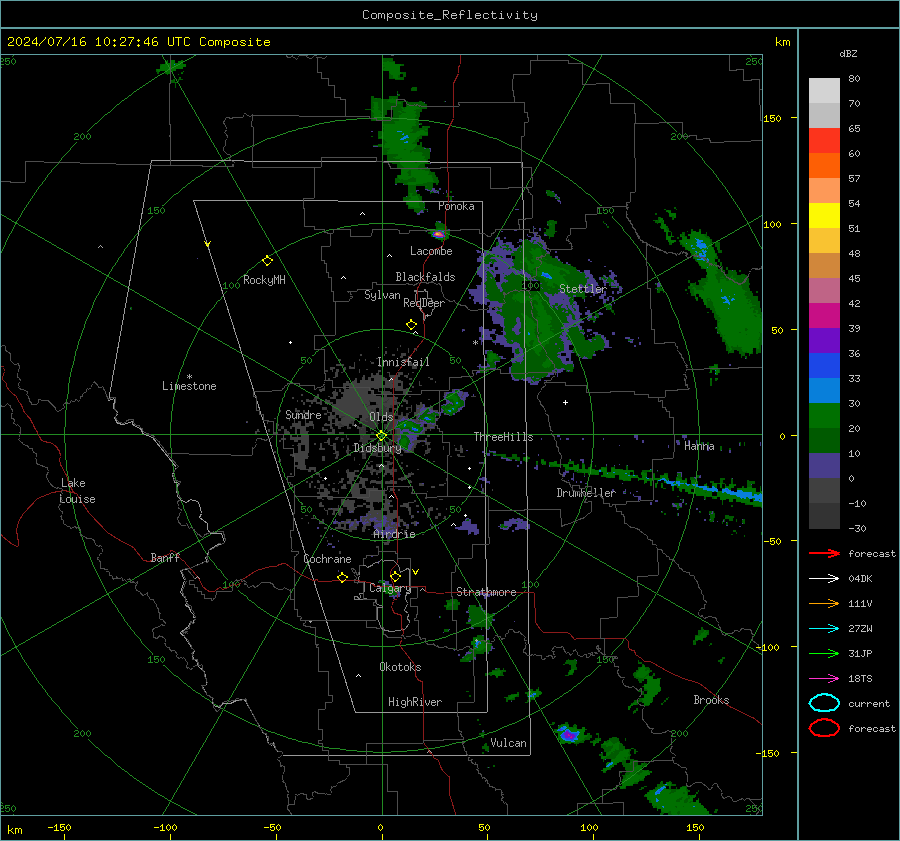
Task: Click the Stettler city label
Action: point(583,289)
